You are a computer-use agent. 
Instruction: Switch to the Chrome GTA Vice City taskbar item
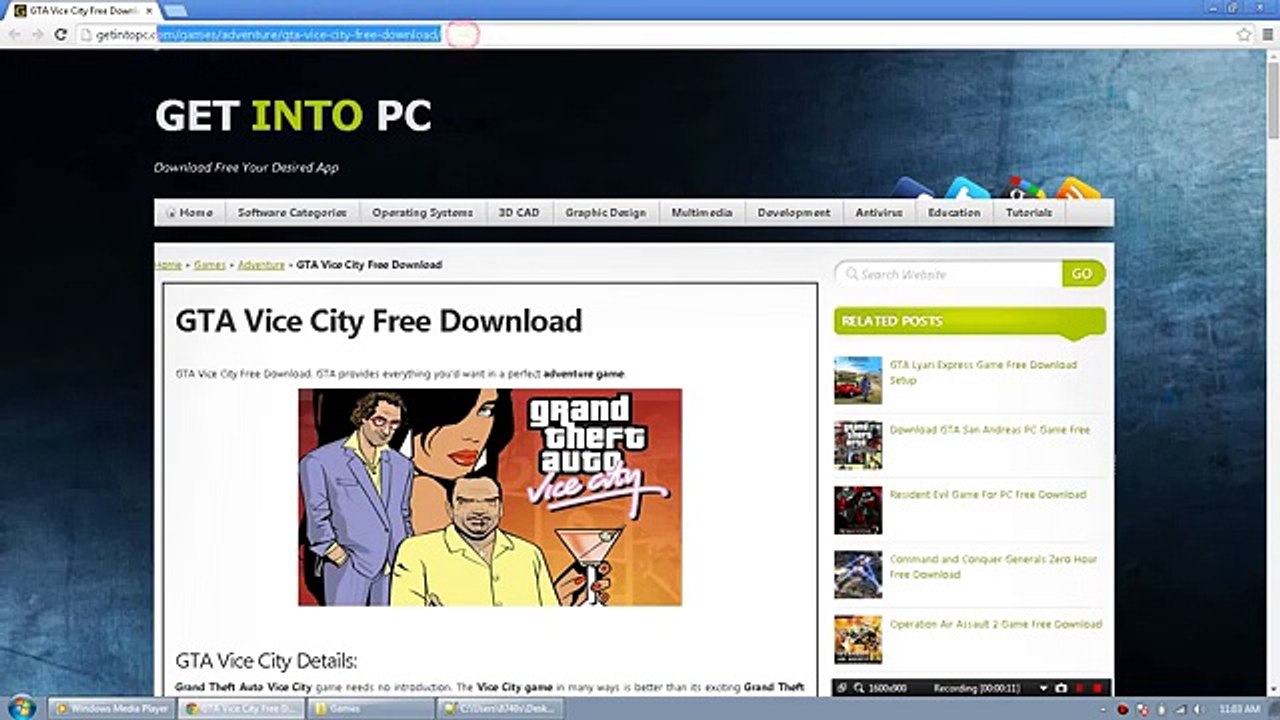pos(242,709)
